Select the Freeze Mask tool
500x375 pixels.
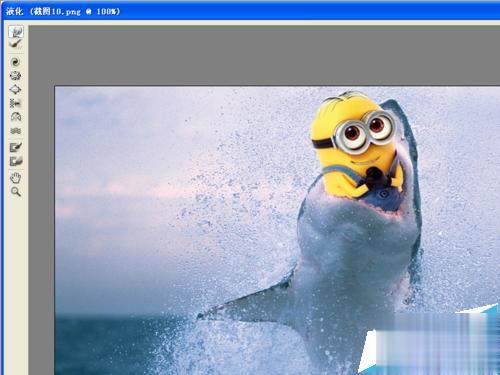(16, 147)
